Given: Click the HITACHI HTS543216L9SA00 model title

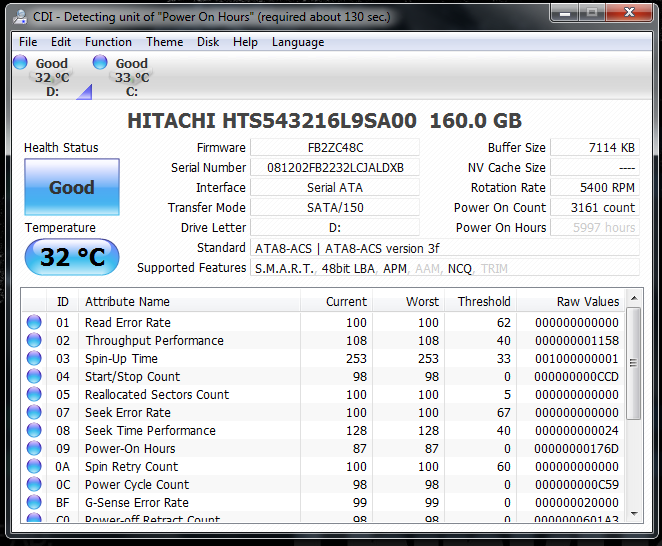Looking at the screenshot, I should [272, 121].
